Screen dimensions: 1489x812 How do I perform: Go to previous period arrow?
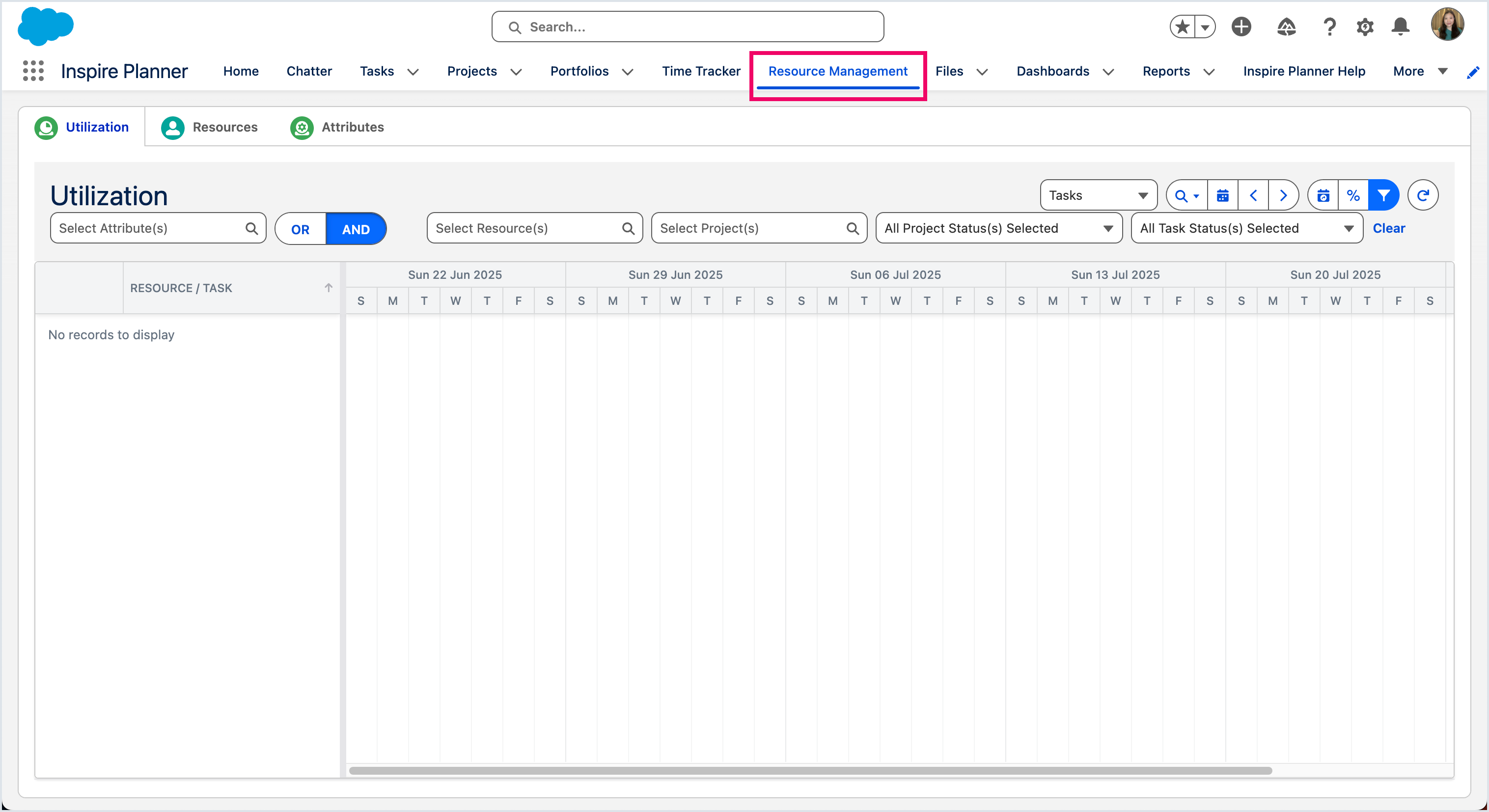pyautogui.click(x=1253, y=195)
